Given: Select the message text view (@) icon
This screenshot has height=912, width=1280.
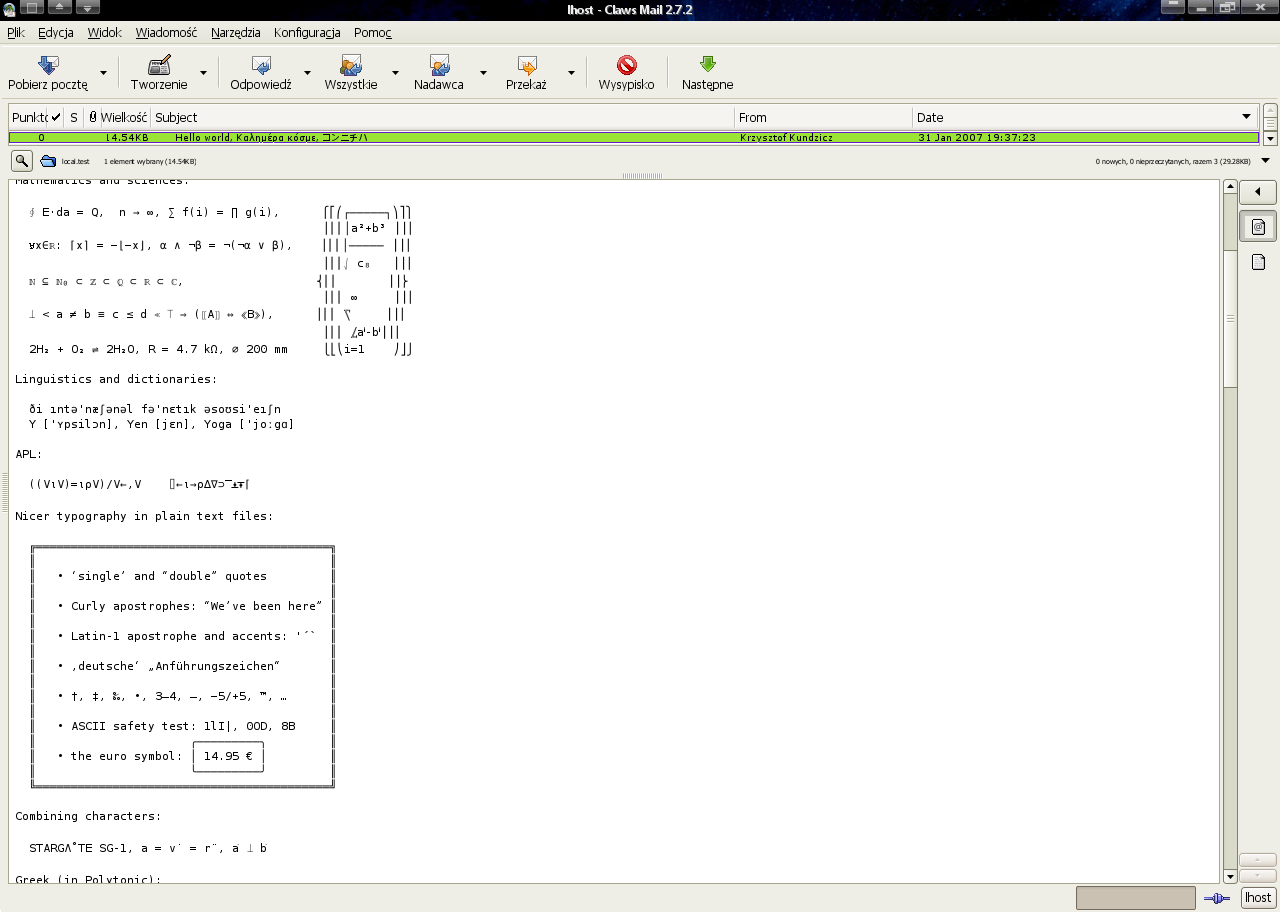Looking at the screenshot, I should coord(1258,227).
